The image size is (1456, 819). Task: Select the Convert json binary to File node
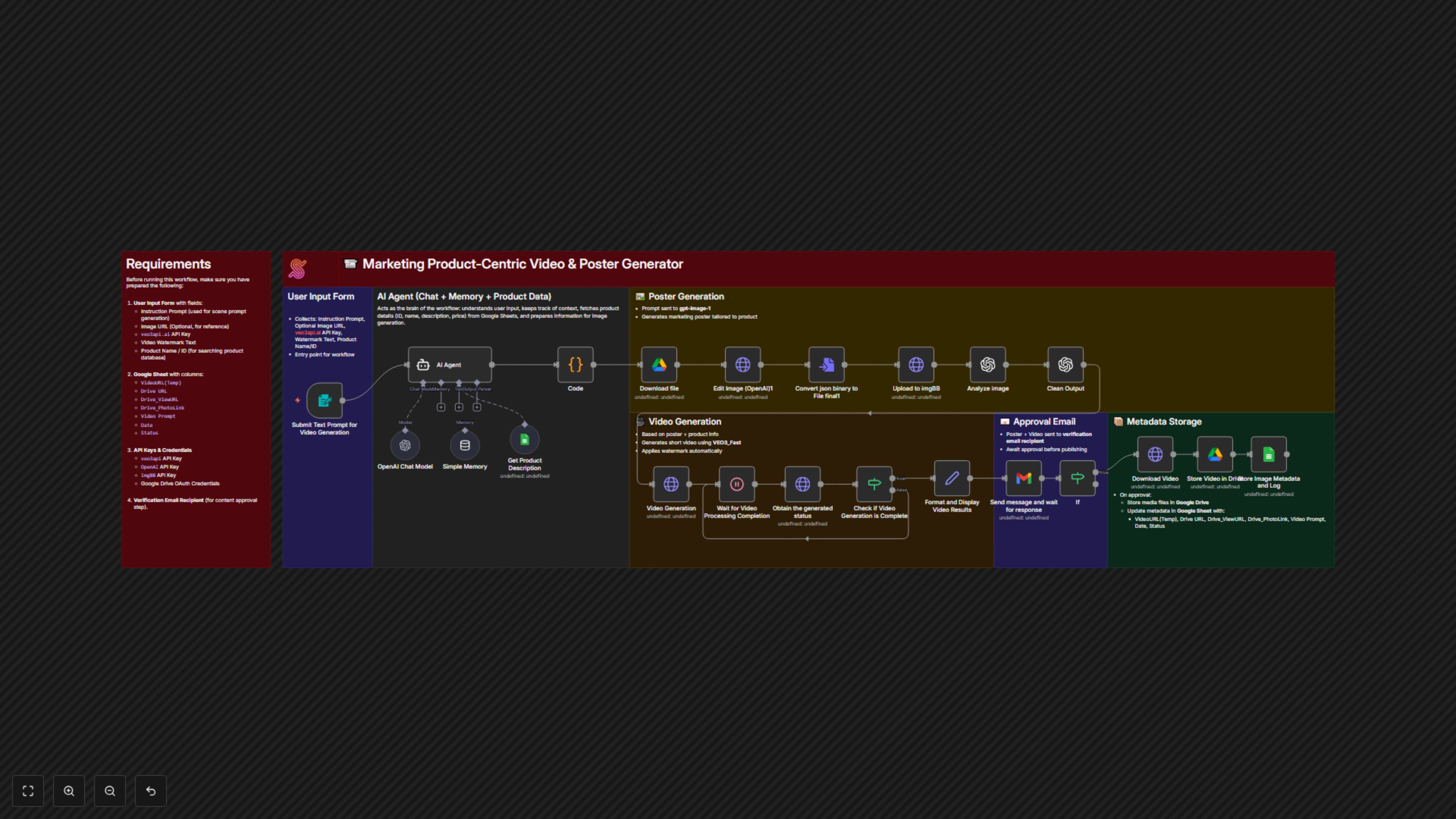[826, 364]
